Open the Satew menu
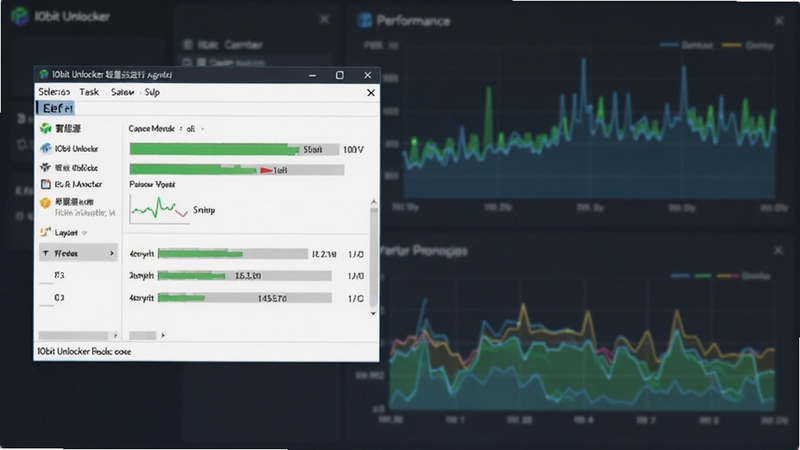Image resolution: width=800 pixels, height=450 pixels. click(122, 92)
